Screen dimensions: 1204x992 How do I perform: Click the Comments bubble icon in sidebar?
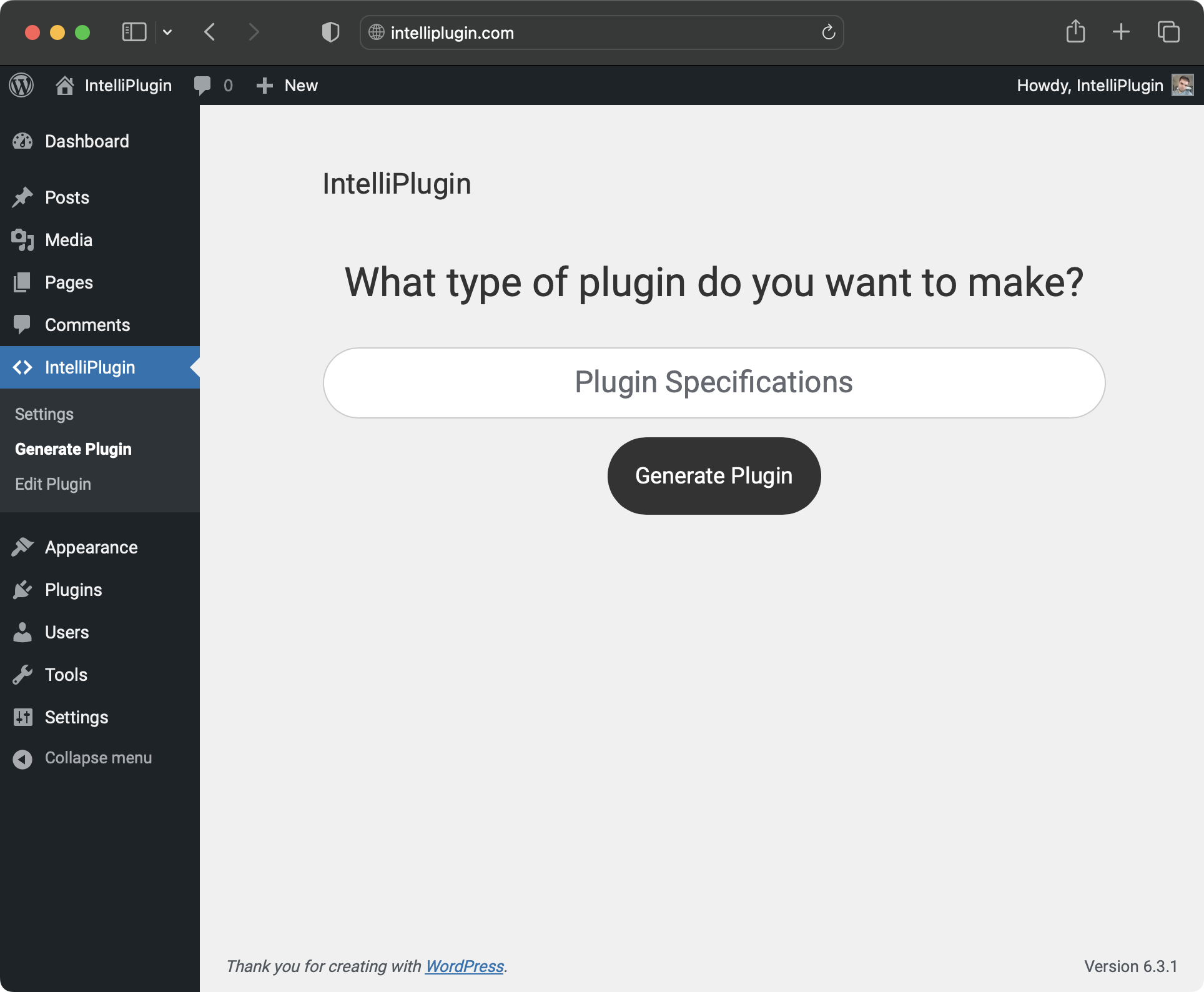22,325
